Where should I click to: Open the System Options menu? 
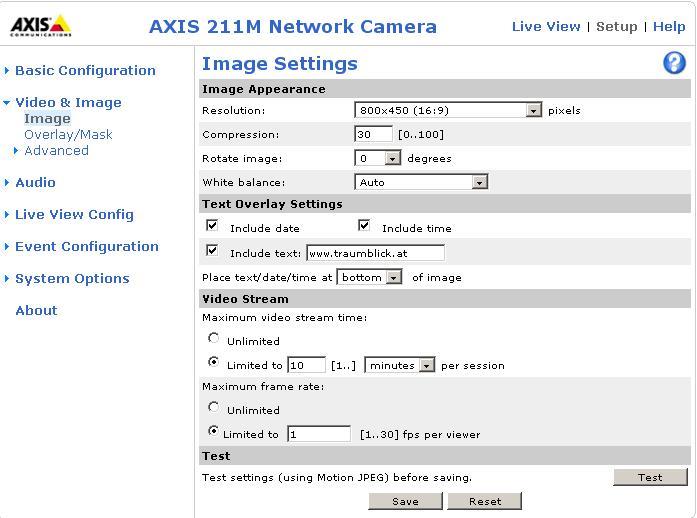tap(72, 278)
